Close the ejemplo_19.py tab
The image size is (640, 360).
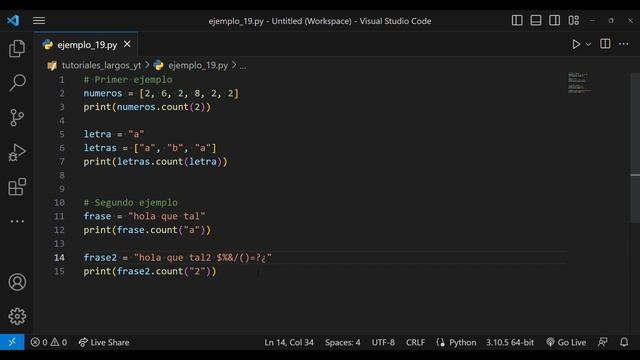127,44
